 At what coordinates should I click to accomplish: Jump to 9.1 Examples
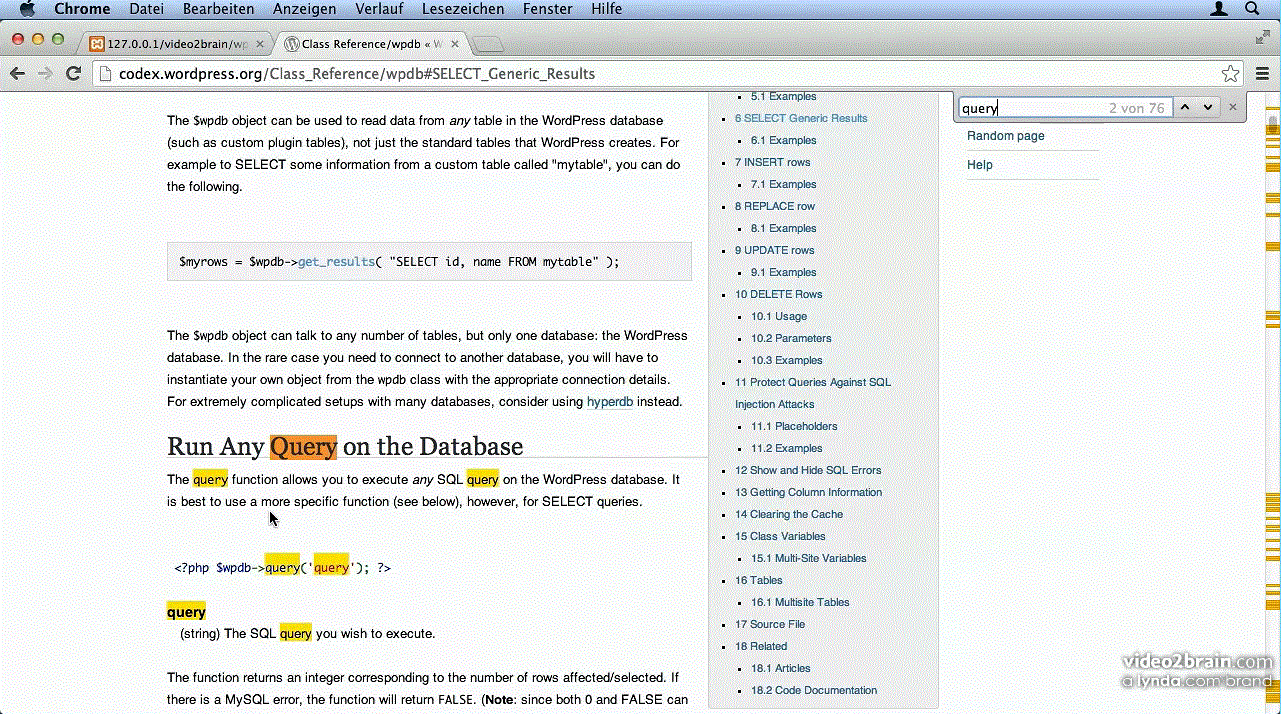[783, 272]
